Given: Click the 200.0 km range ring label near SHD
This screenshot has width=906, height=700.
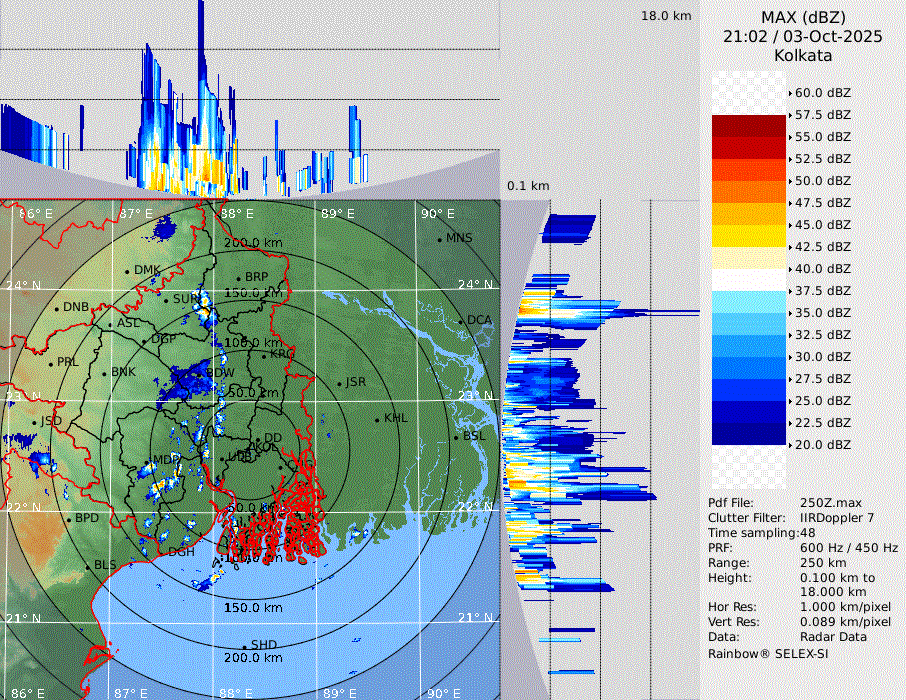Looking at the screenshot, I should 253,658.
